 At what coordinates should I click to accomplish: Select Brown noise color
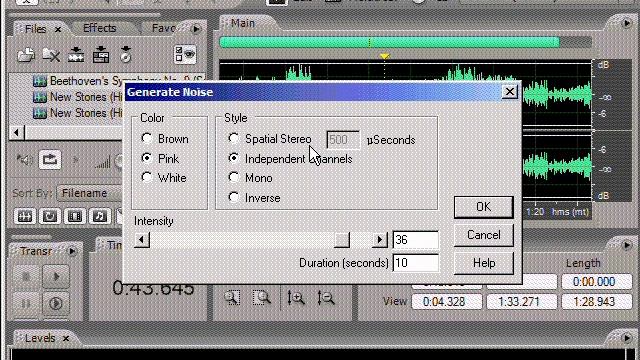point(147,138)
